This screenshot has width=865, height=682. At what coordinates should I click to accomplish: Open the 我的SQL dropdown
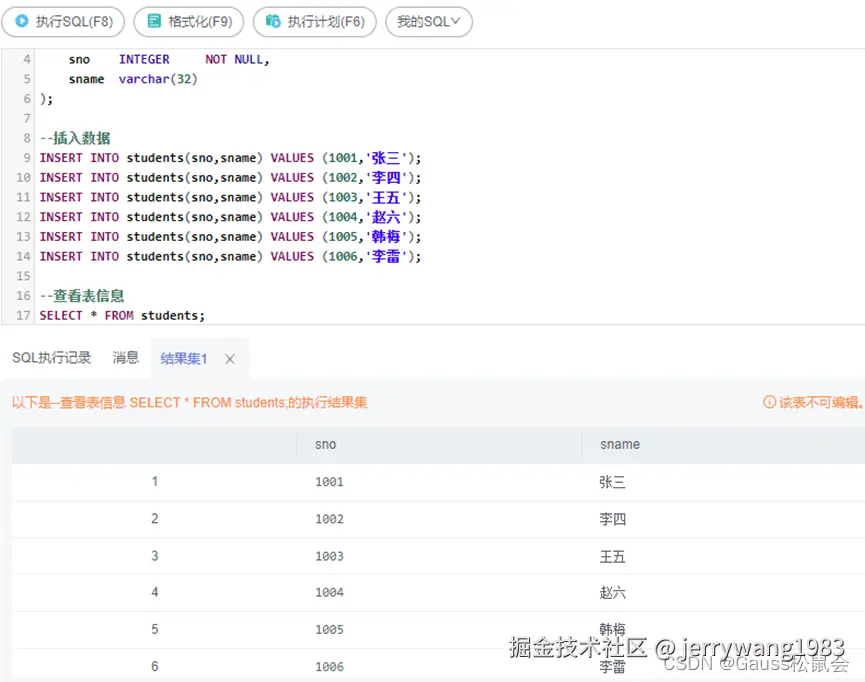(x=429, y=22)
